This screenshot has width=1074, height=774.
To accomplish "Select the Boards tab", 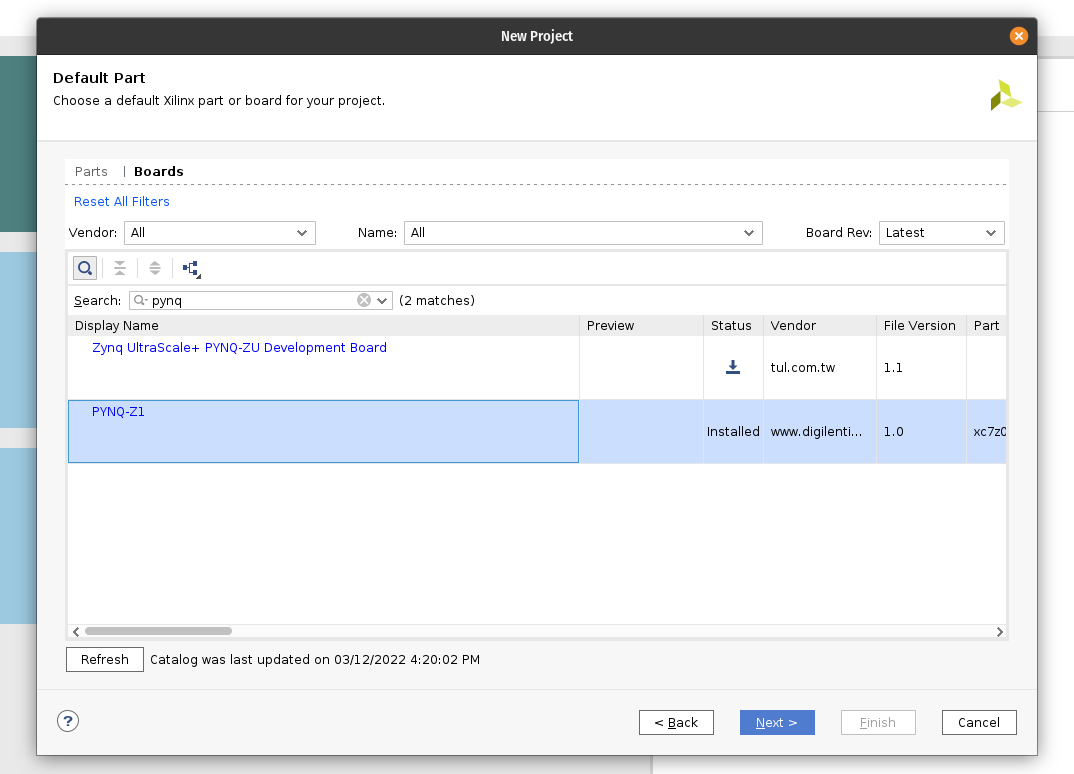I will pyautogui.click(x=159, y=171).
